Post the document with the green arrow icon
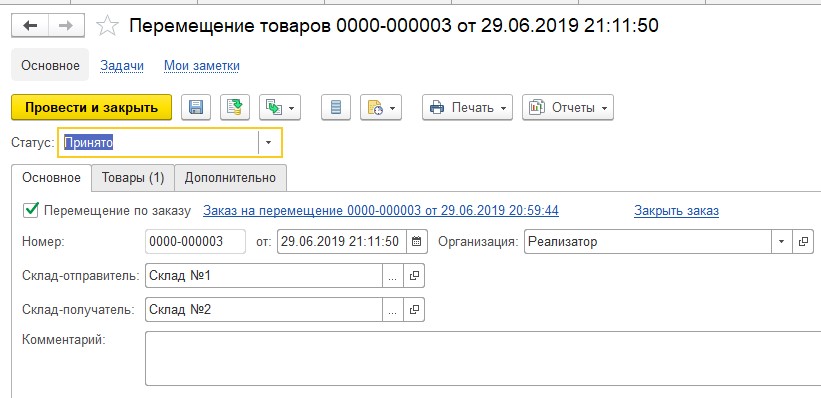Screen dimensions: 821x398 coord(235,107)
